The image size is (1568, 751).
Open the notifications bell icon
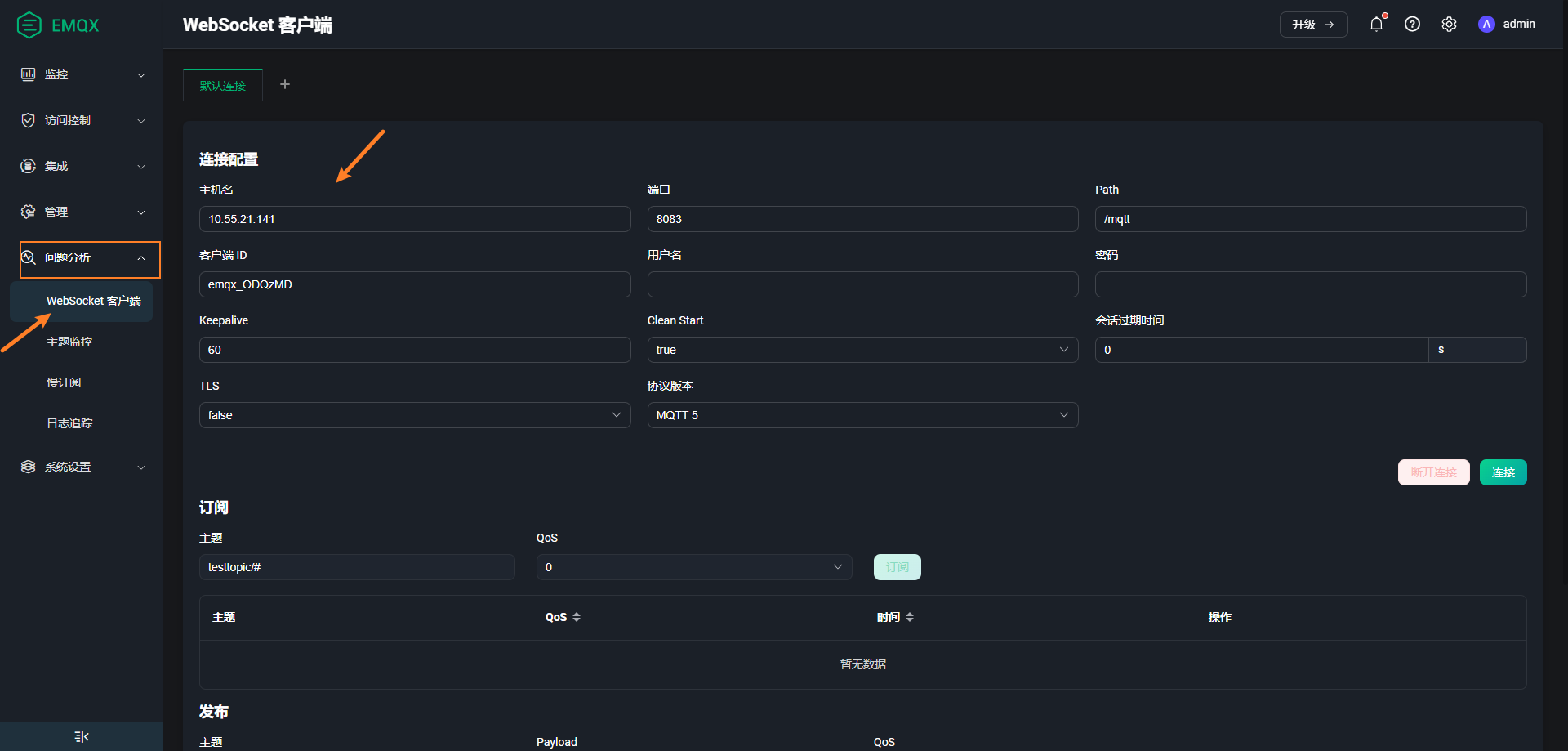click(1376, 24)
